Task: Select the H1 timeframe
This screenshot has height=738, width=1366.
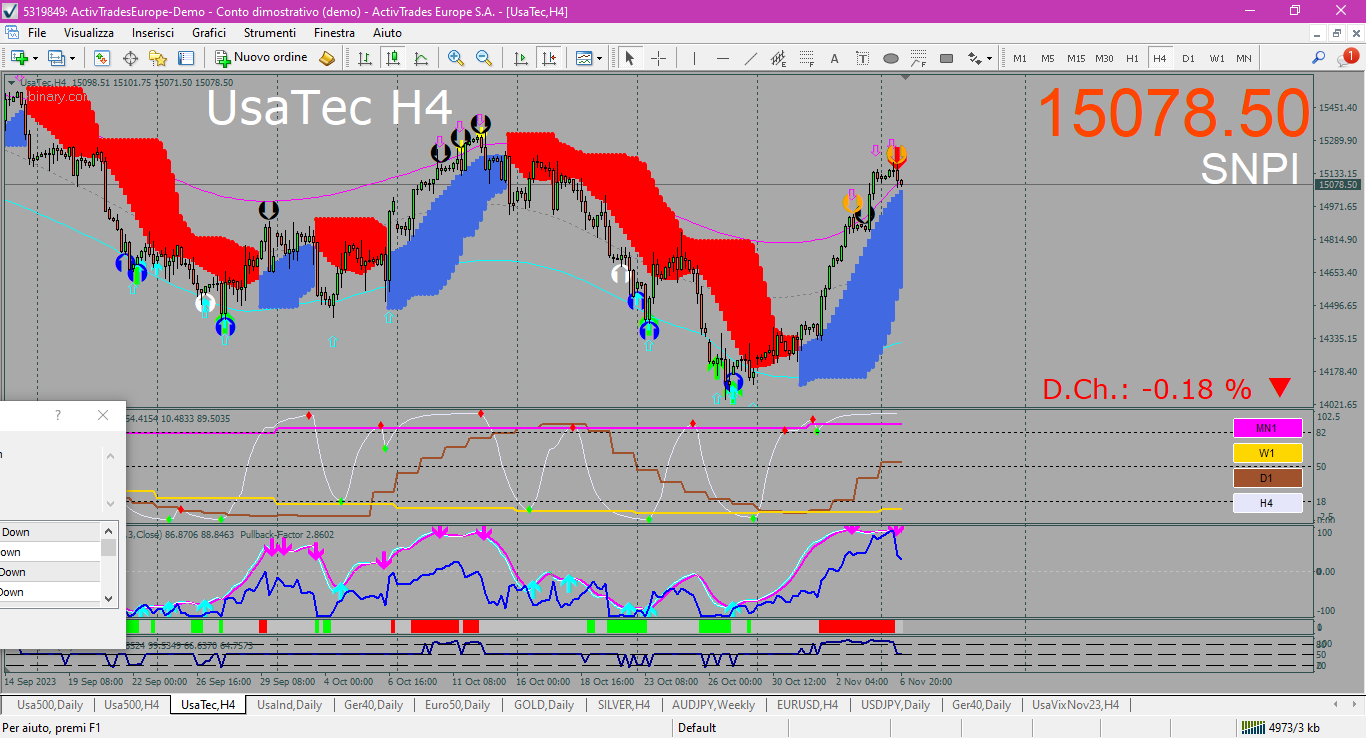Action: point(1132,58)
